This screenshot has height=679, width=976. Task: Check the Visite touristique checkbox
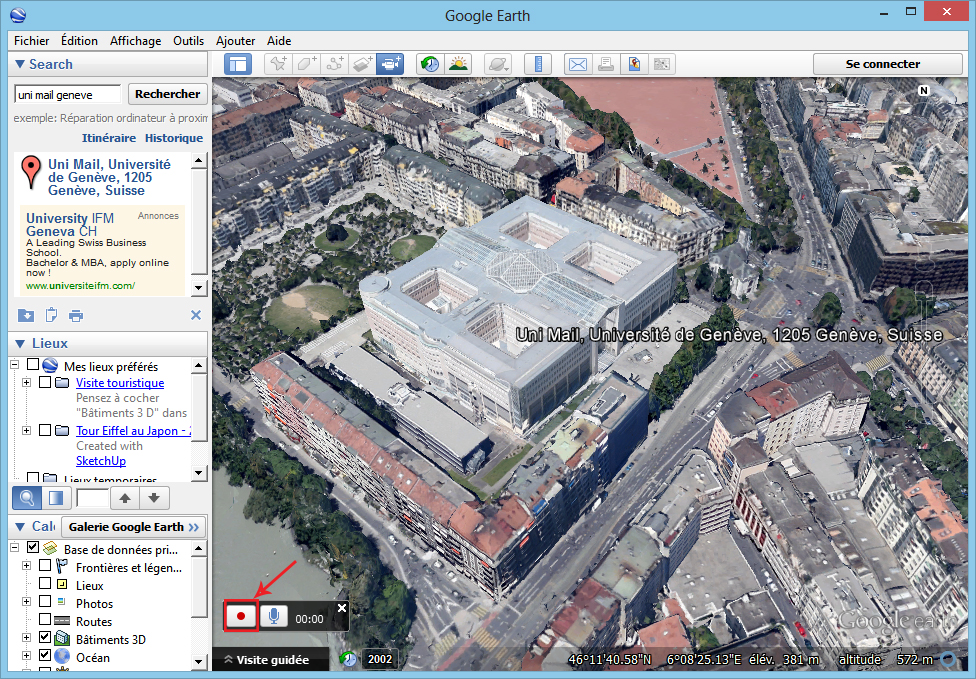pyautogui.click(x=45, y=382)
